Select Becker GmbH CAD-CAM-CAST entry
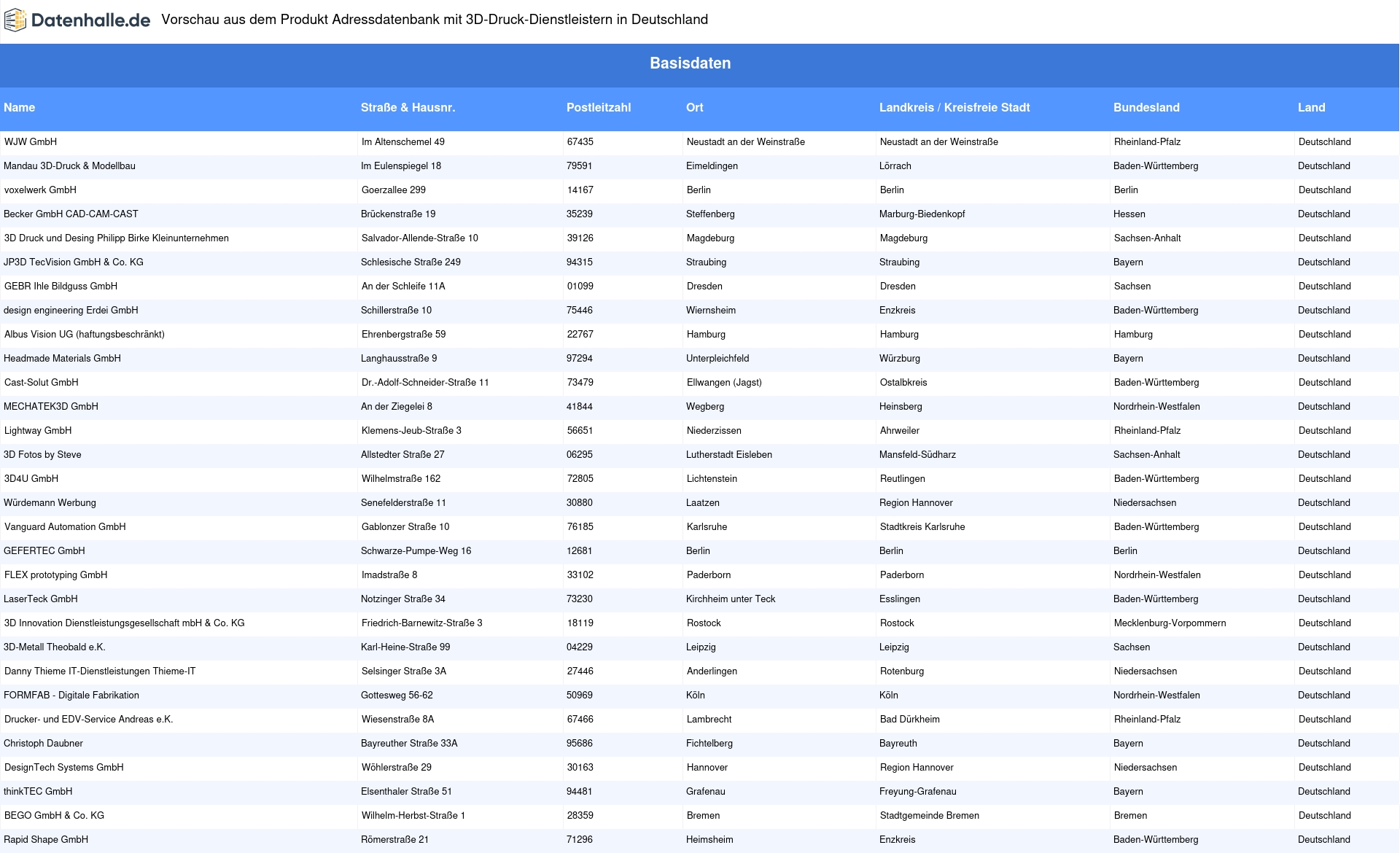The width and height of the screenshot is (1400, 853). pos(71,214)
